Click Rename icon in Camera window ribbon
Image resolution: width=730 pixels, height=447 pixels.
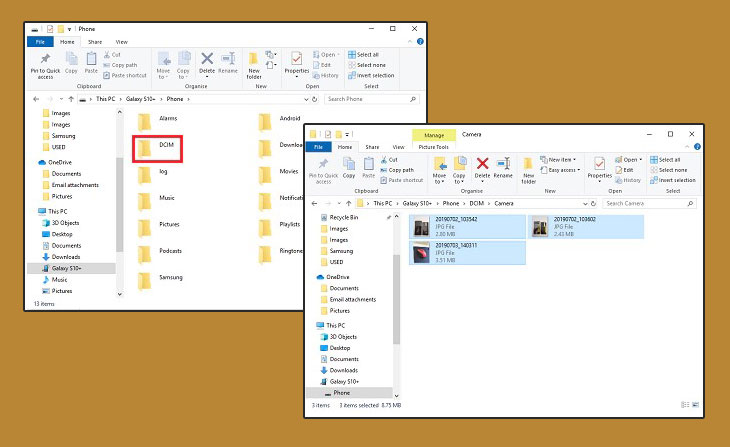(x=503, y=166)
